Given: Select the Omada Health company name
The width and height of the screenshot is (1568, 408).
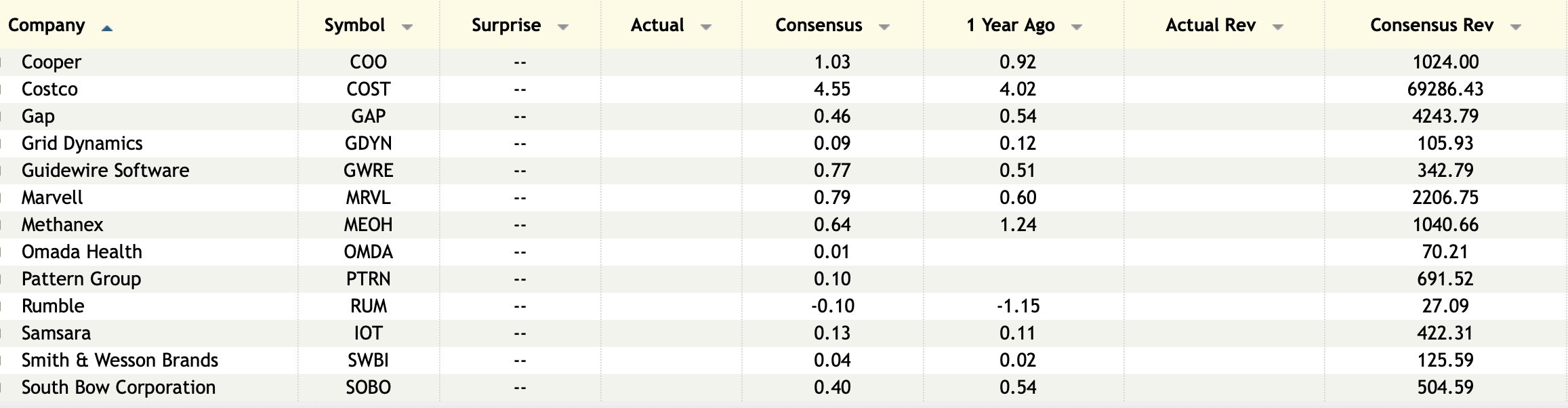Looking at the screenshot, I should [x=82, y=252].
